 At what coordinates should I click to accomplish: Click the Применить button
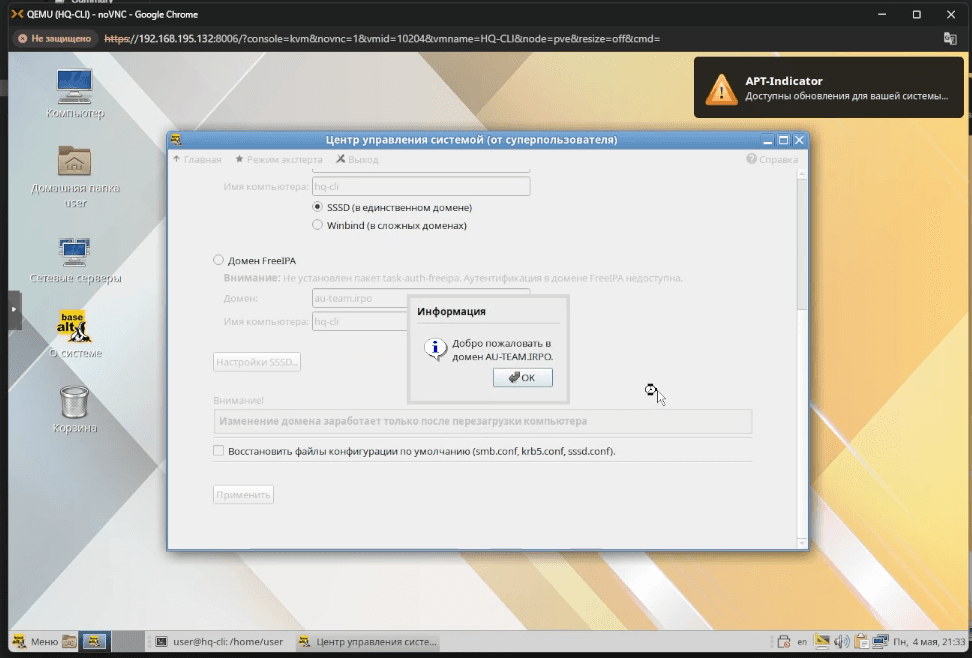pos(243,494)
